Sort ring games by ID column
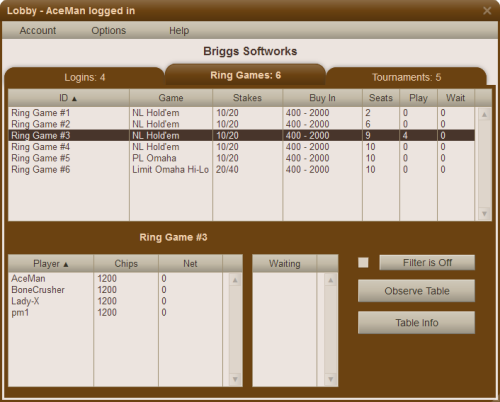500x402 pixels. (x=69, y=98)
